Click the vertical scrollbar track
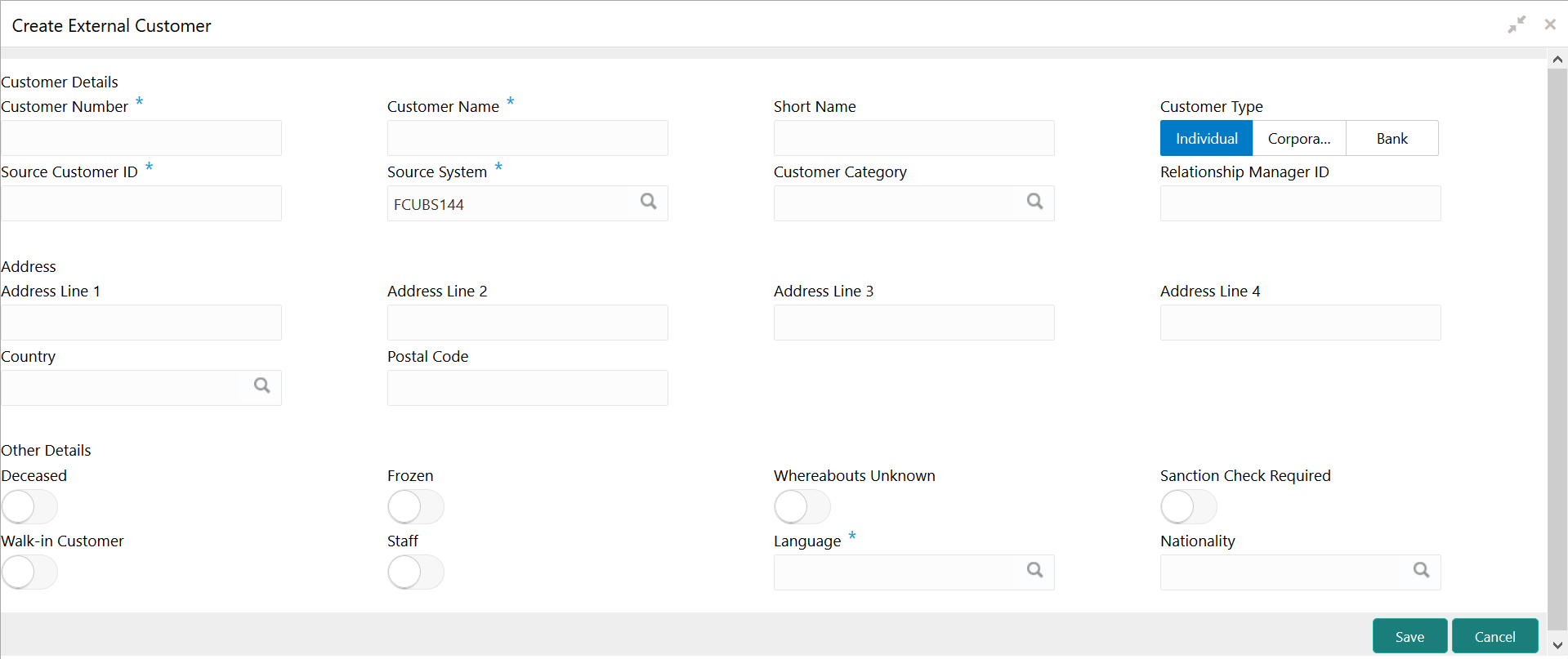Image resolution: width=1568 pixels, height=659 pixels. click(x=1557, y=351)
